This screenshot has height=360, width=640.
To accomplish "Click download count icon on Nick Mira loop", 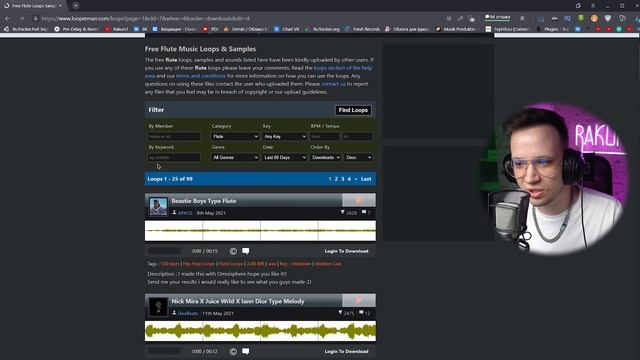I will [x=340, y=313].
